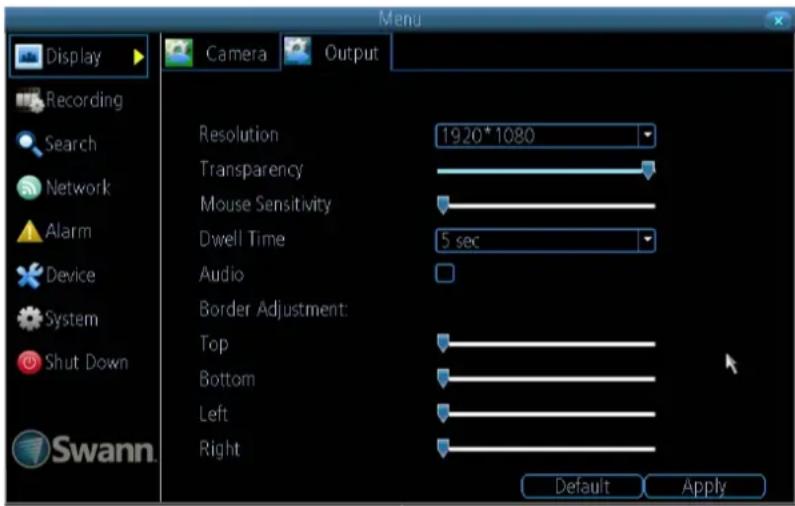Open the Resolution dropdown arrow

click(647, 136)
